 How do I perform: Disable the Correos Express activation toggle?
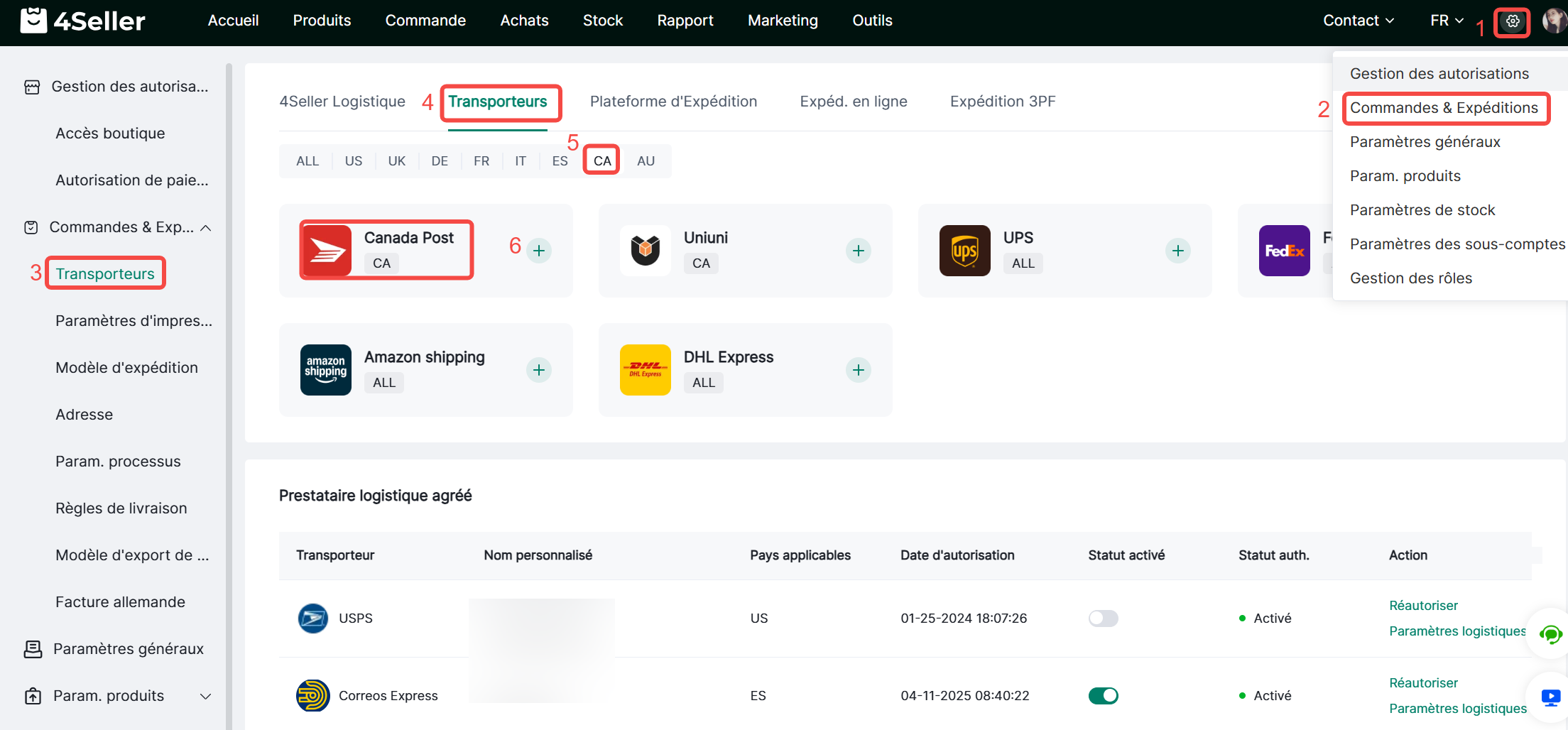coord(1103,696)
